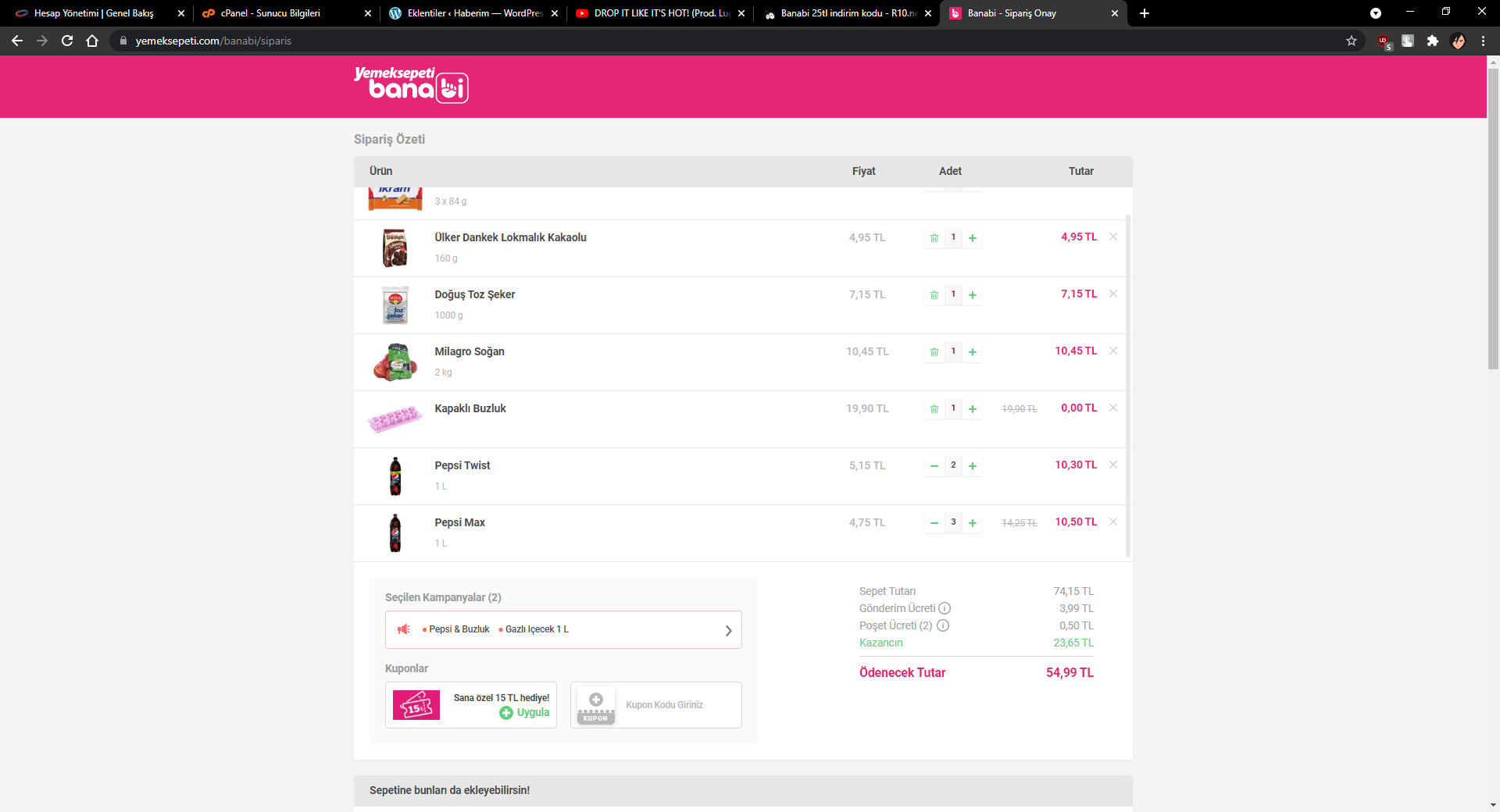Open the Milagro Soğan product name
Screen dimensions: 1500x812
[x=470, y=351]
